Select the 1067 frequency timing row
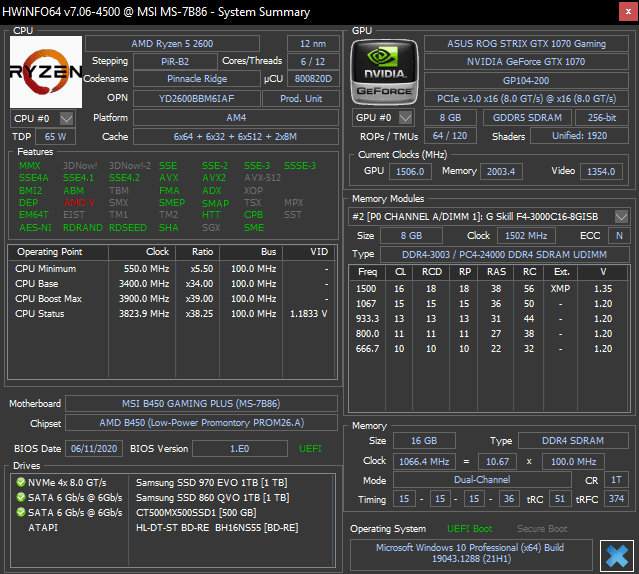 coord(488,304)
